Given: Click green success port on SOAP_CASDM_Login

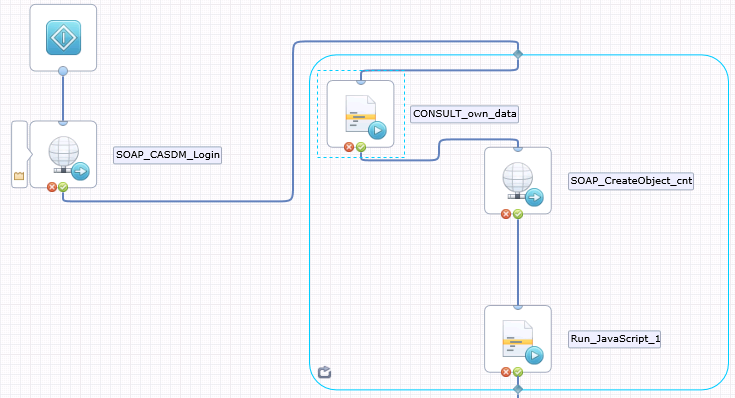Looking at the screenshot, I should pyautogui.click(x=63, y=187).
